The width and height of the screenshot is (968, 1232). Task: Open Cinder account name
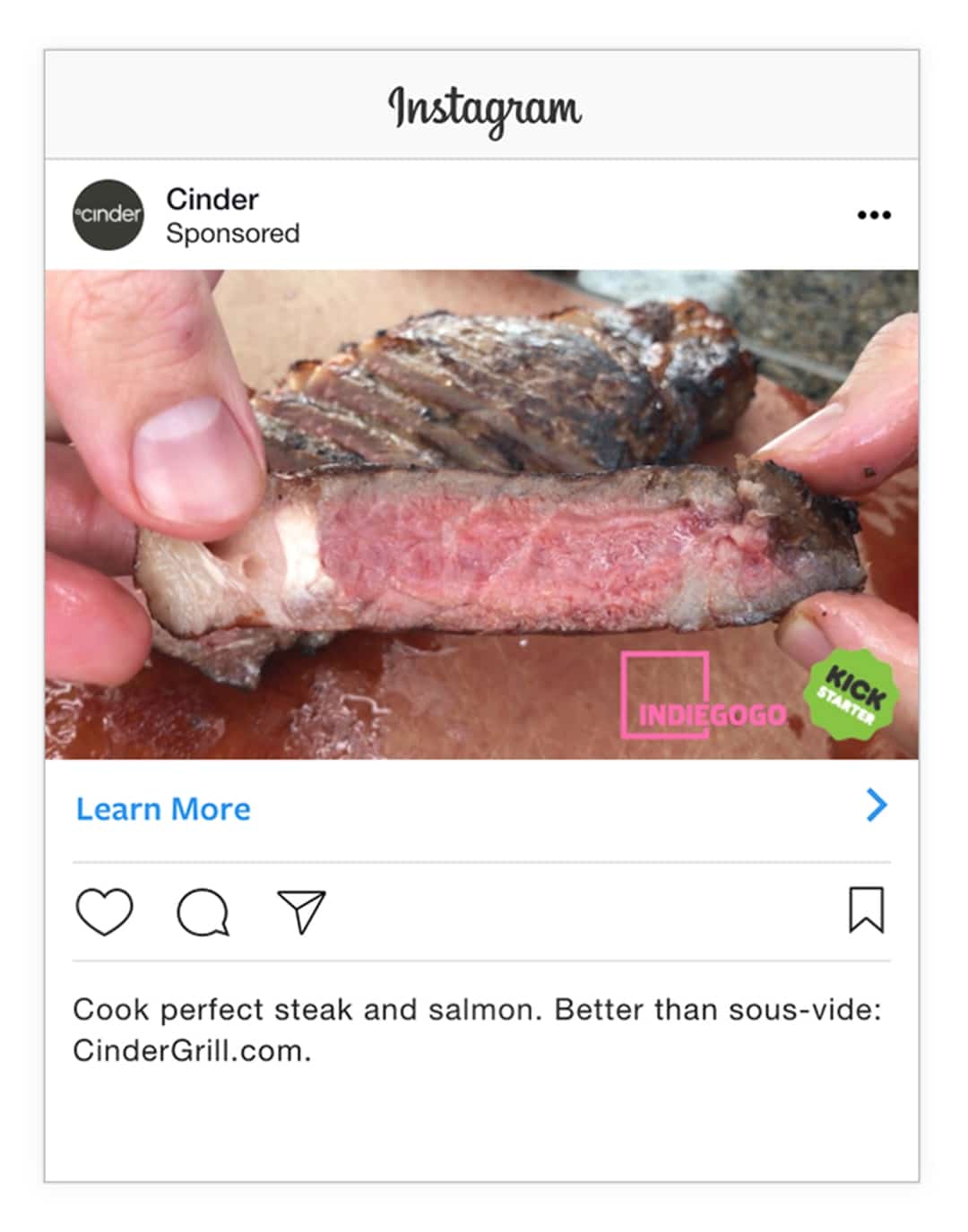pyautogui.click(x=212, y=199)
